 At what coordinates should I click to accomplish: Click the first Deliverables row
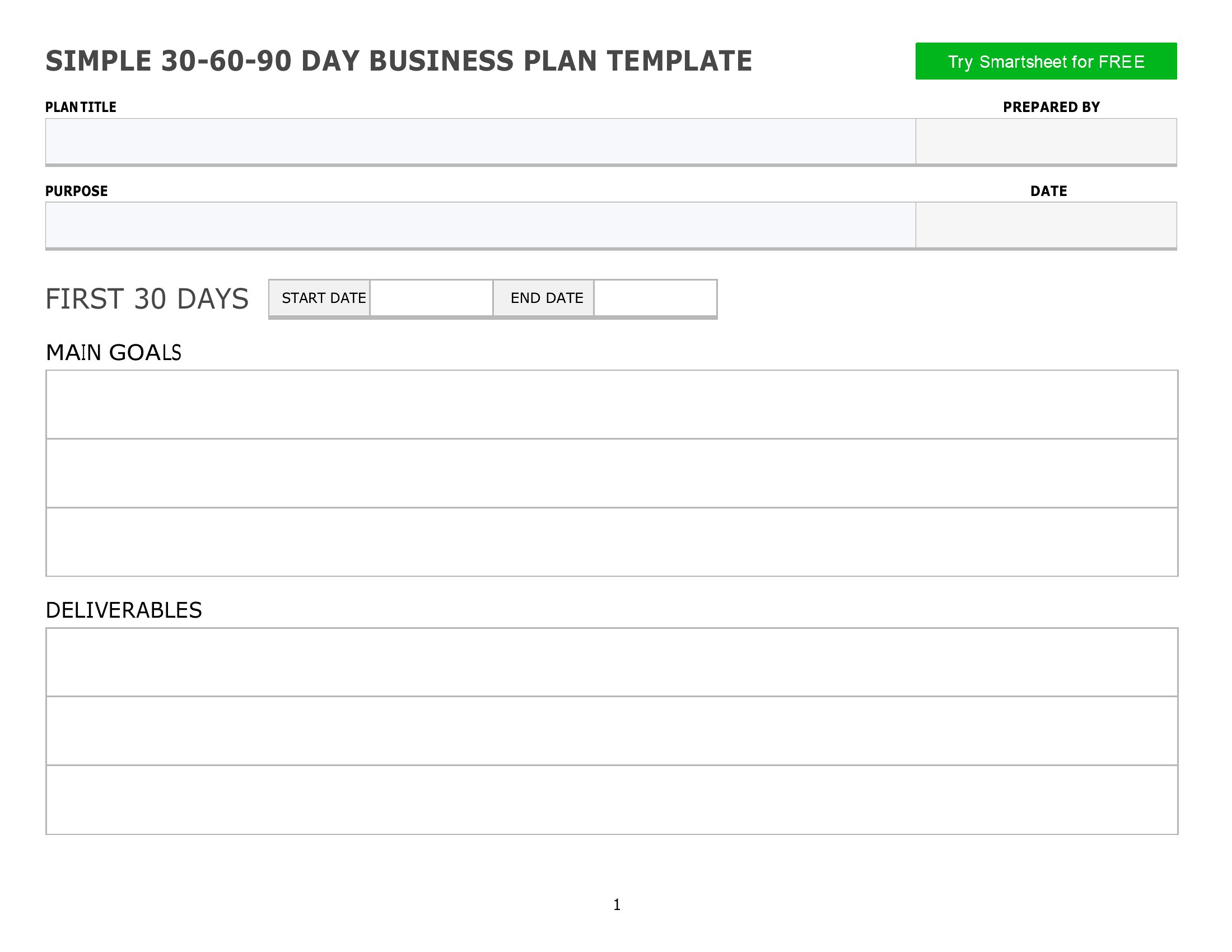(x=612, y=662)
